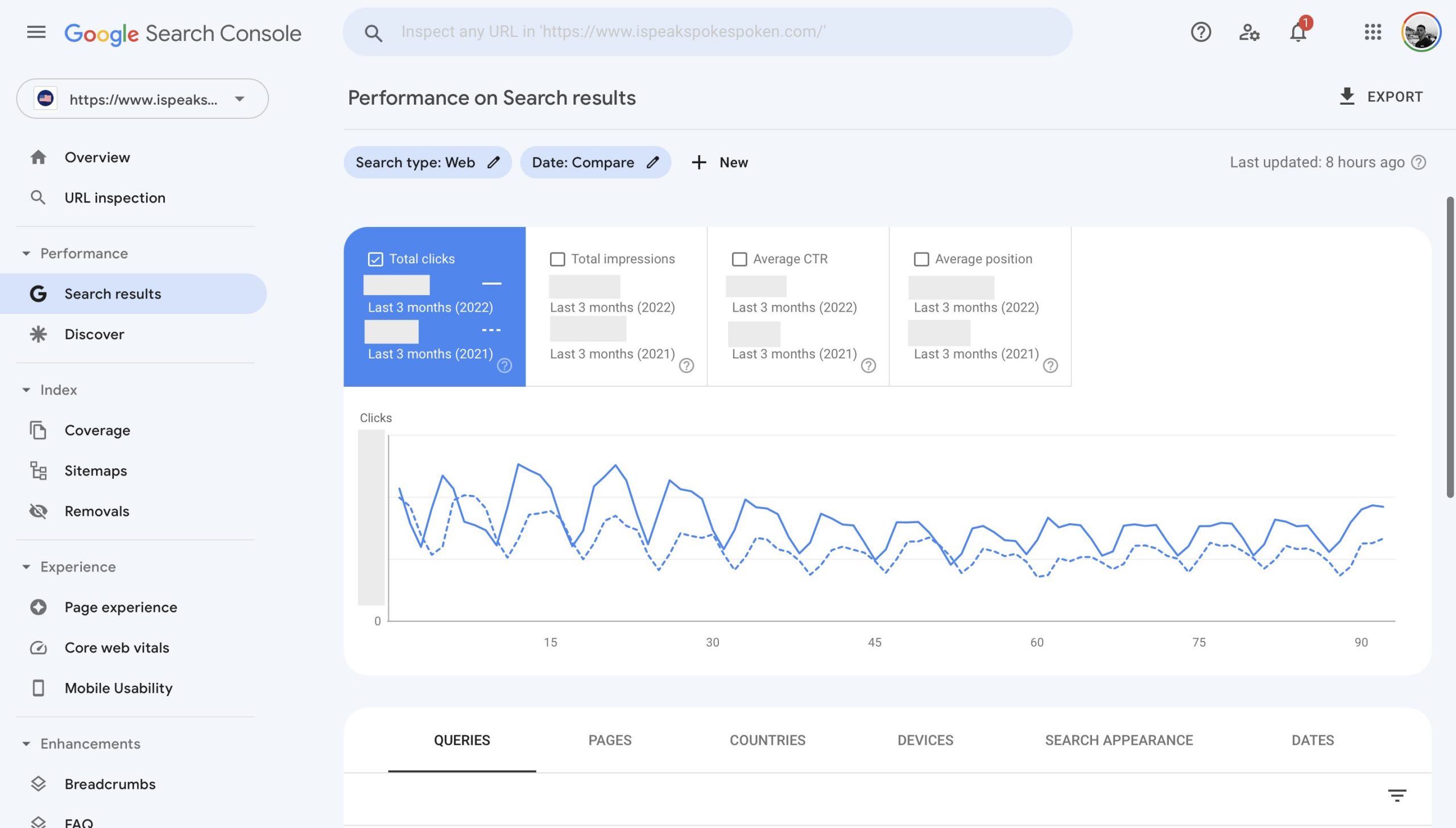The width and height of the screenshot is (1456, 828).
Task: Switch to the Search Appearance tab
Action: point(1119,740)
